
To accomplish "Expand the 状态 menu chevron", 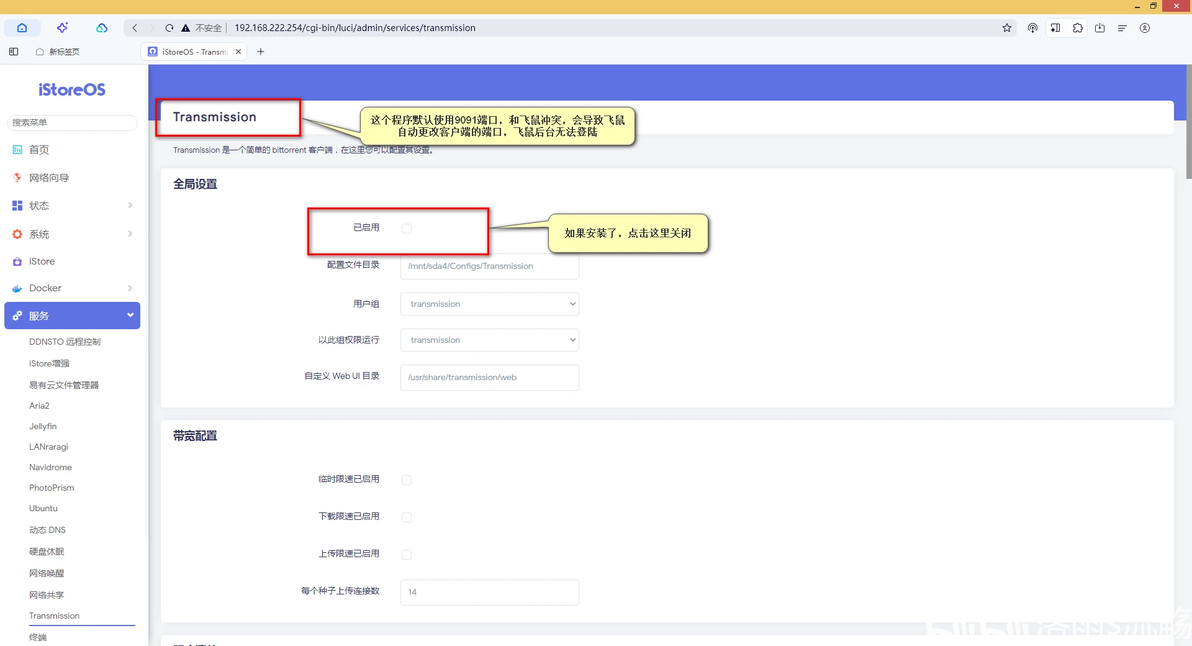I will point(130,205).
